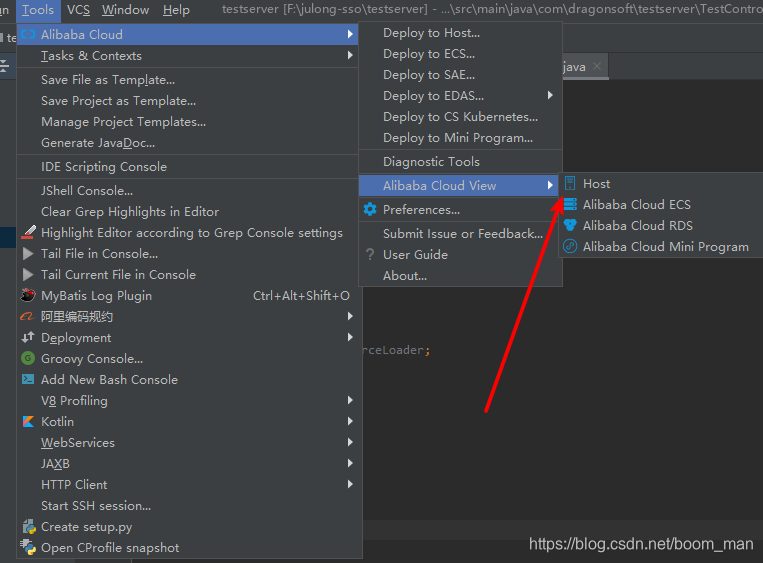Image resolution: width=763 pixels, height=563 pixels.
Task: Click the Deployment arrows icon
Action: tap(28, 337)
